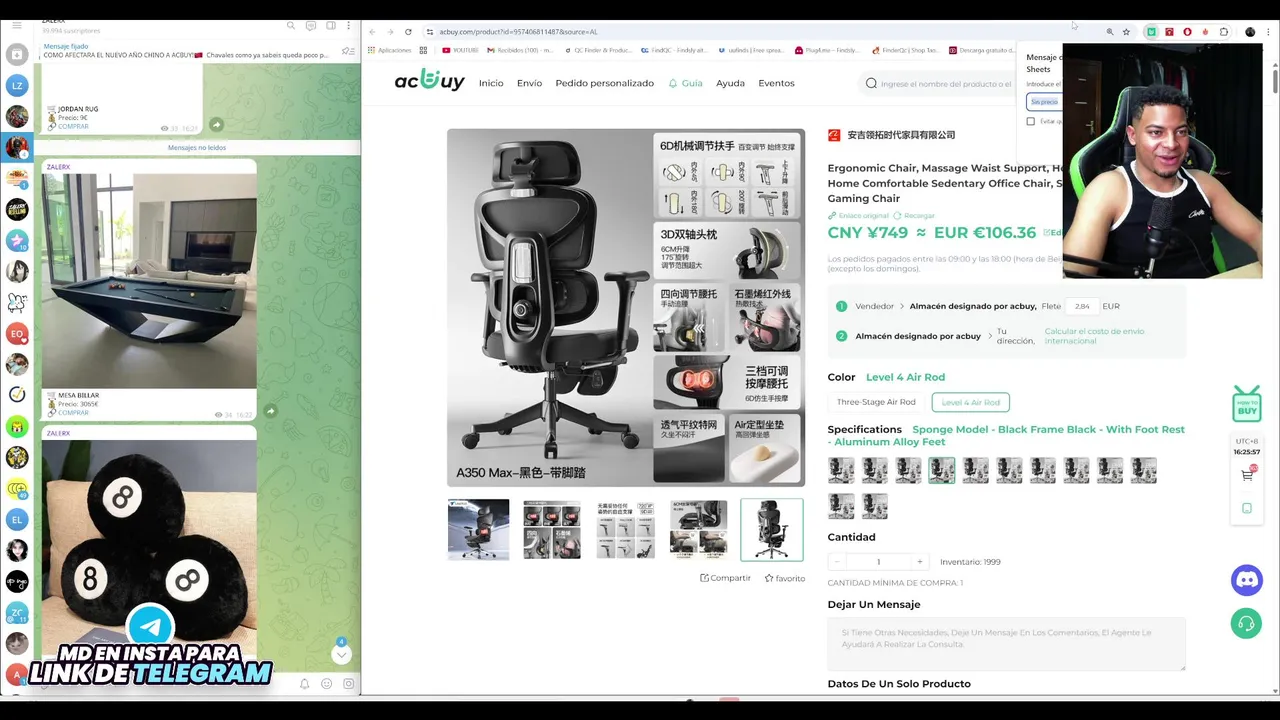Search in the Telegram channel
The image size is (1280, 720).
pos(291,25)
